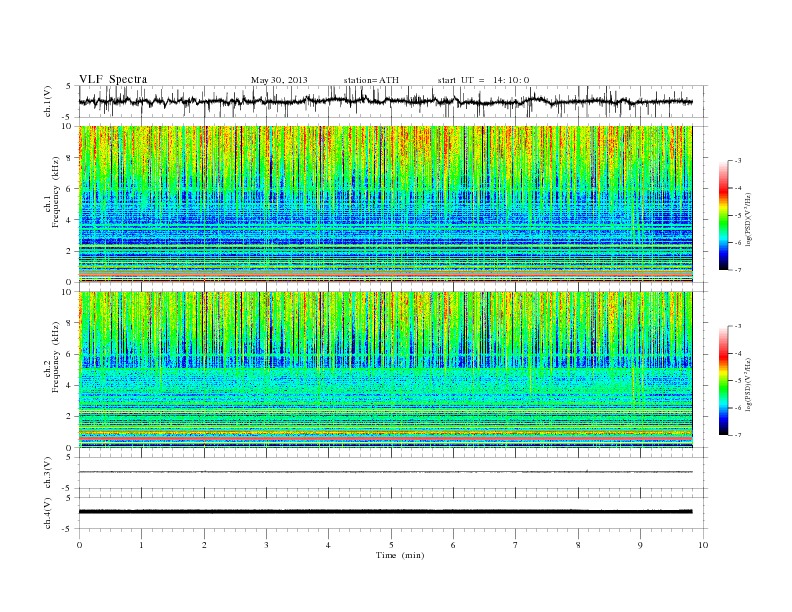792x612 pixels.
Task: Click inside the ch.2 frequency spectrogram
Action: [x=385, y=370]
